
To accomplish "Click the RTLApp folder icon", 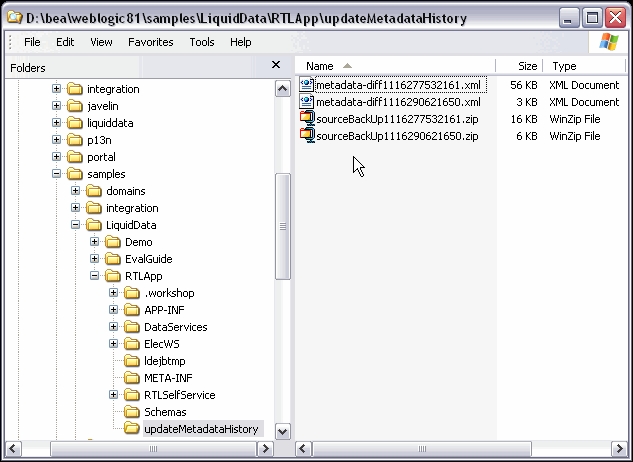I will pyautogui.click(x=113, y=276).
